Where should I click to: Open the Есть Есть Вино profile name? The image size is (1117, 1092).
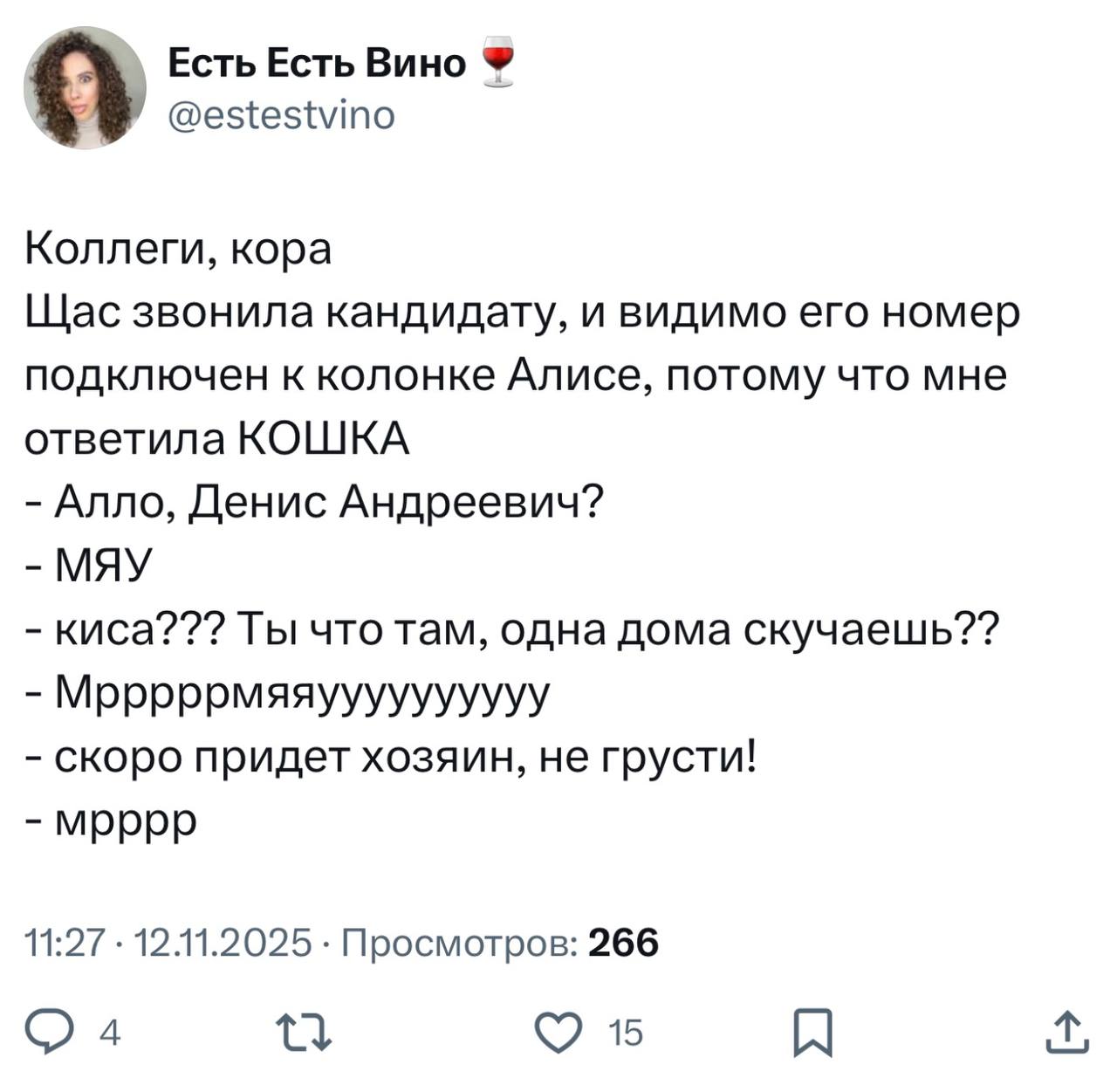coord(317,63)
